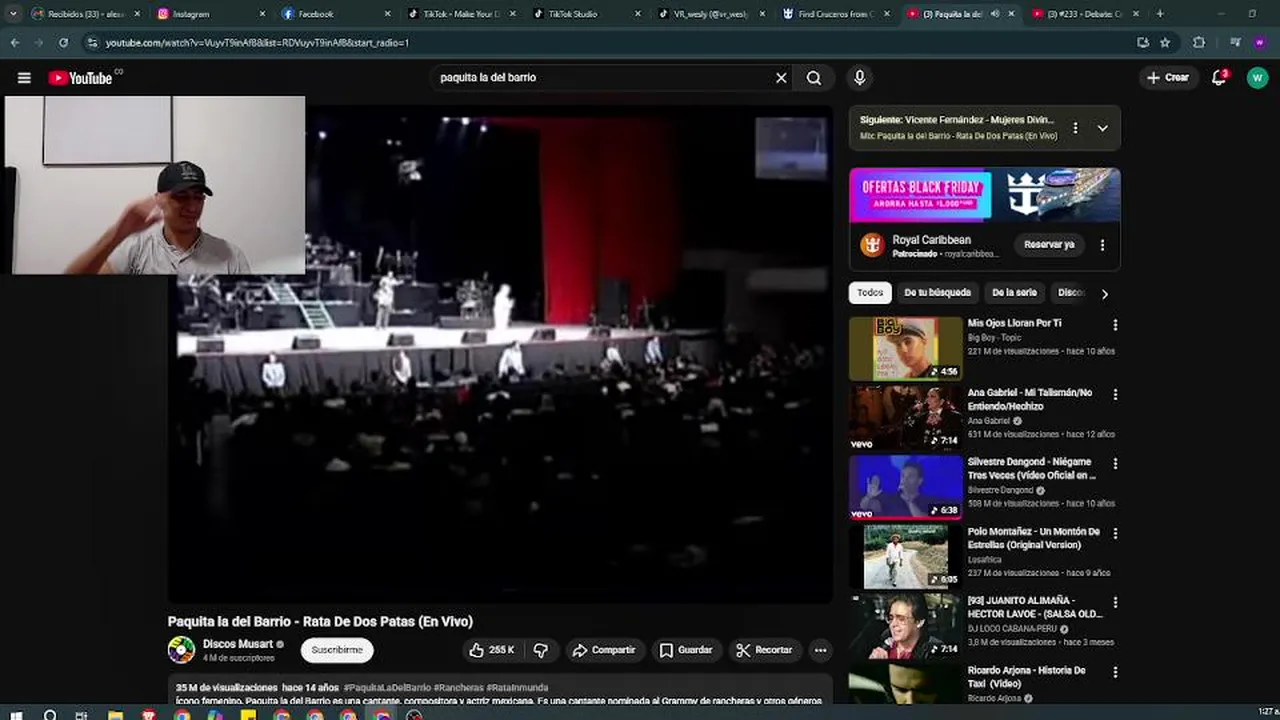Play the Rata De Dos Patas video

tap(500, 354)
